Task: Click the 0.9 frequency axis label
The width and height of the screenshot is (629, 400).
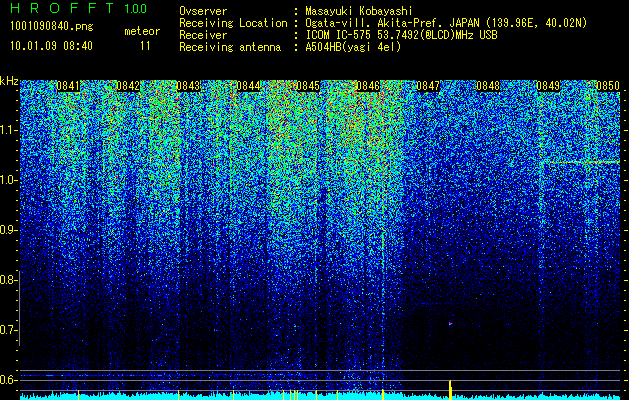Action: [8, 230]
